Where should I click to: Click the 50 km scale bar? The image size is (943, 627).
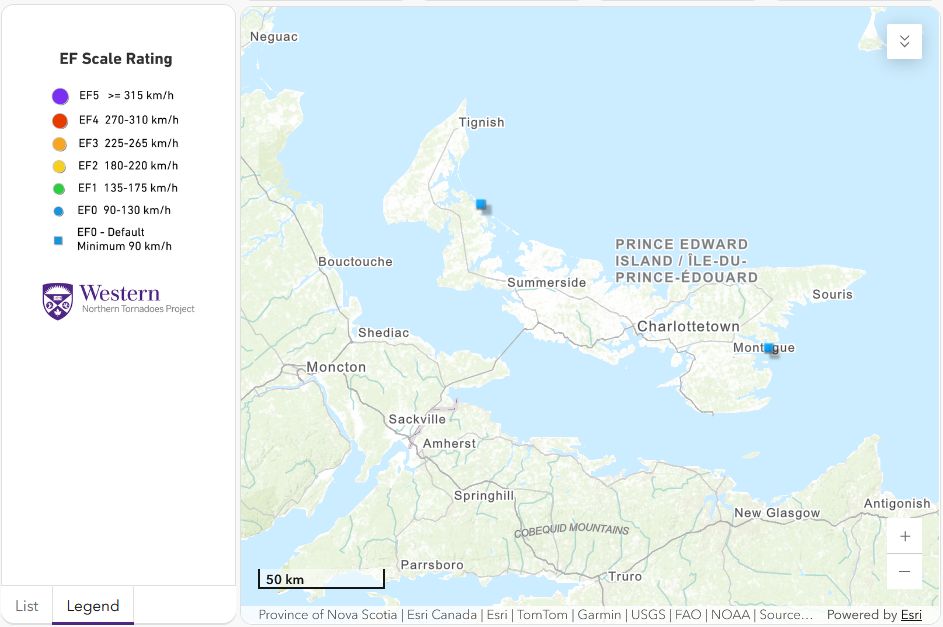click(321, 578)
